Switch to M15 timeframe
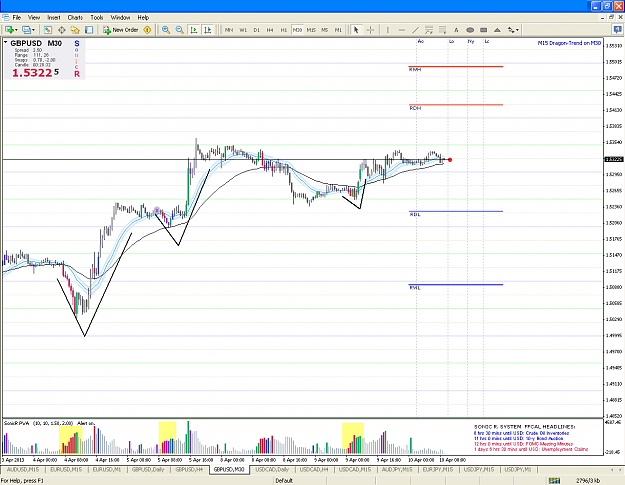Image resolution: width=625 pixels, height=485 pixels. [311, 30]
